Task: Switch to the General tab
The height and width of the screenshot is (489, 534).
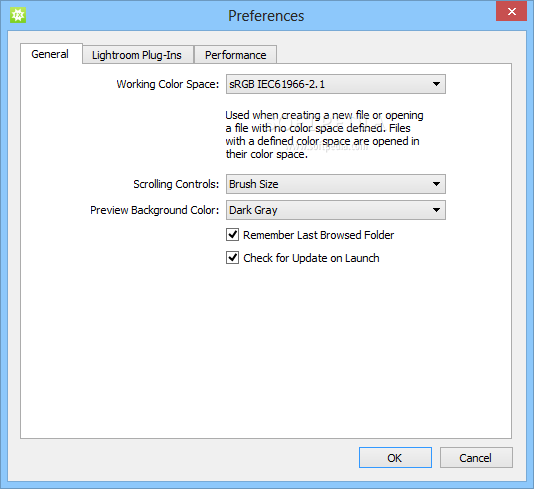Action: click(51, 54)
